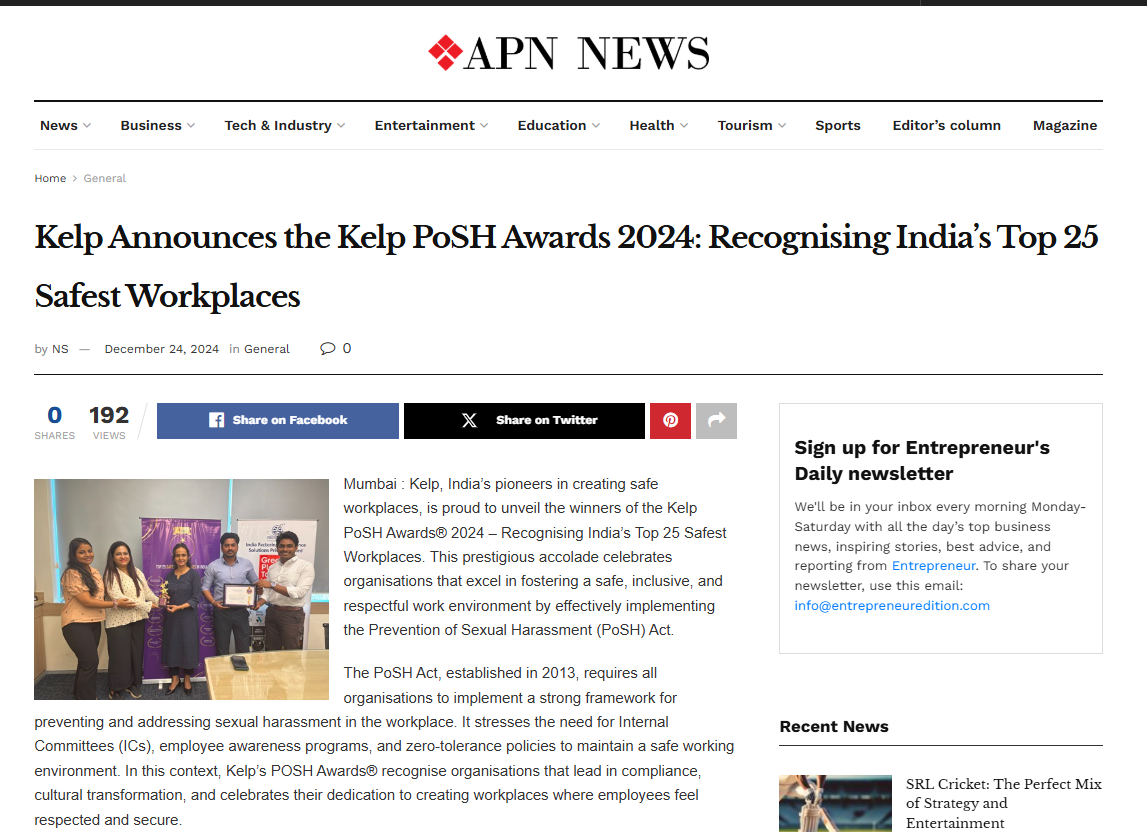
Task: Click the Entrepreneur link in newsletter box
Action: (933, 566)
